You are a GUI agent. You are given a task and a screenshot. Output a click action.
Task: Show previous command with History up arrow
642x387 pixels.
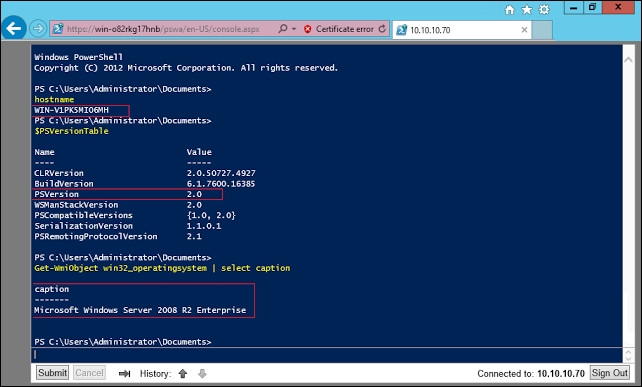point(183,373)
